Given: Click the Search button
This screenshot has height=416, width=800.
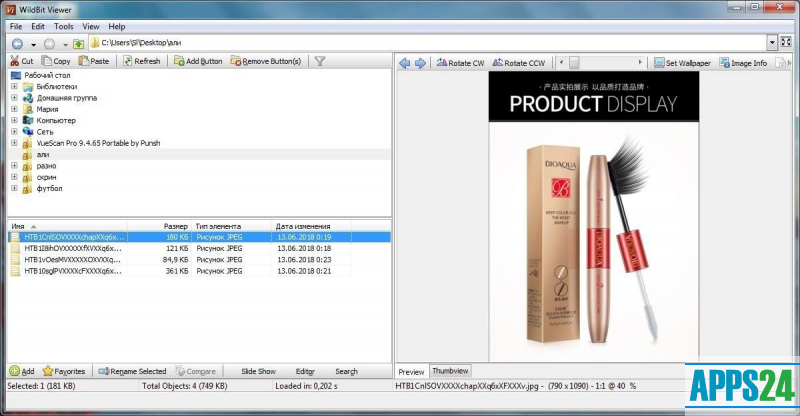Looking at the screenshot, I should [346, 371].
